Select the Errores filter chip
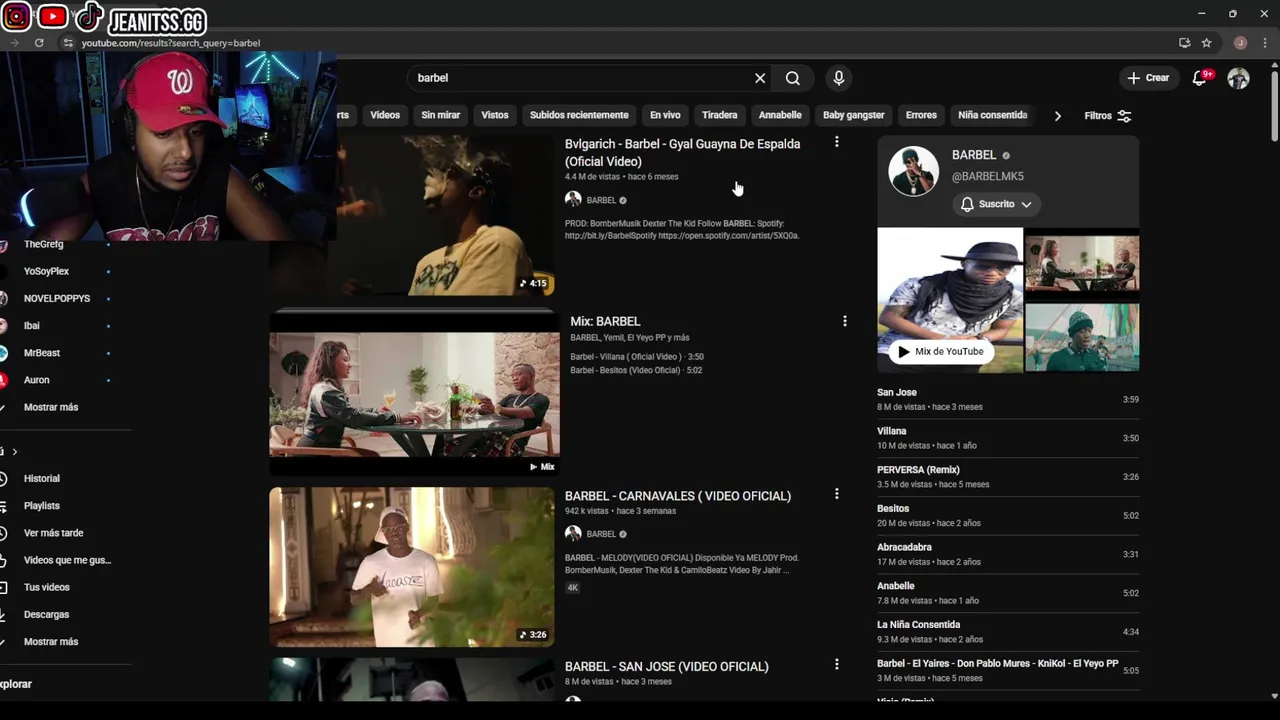 (x=921, y=115)
